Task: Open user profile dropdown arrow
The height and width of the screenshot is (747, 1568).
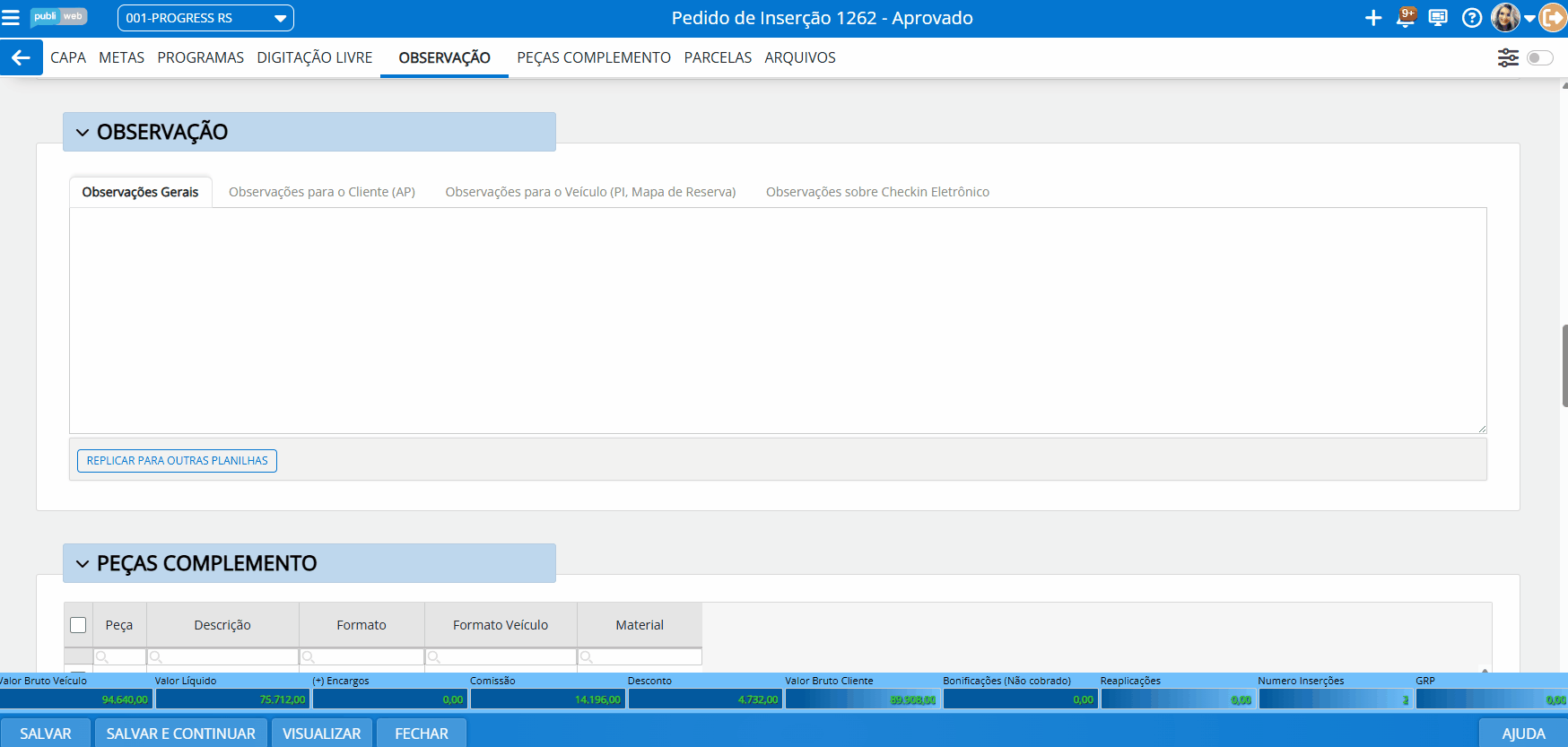Action: [x=1529, y=18]
